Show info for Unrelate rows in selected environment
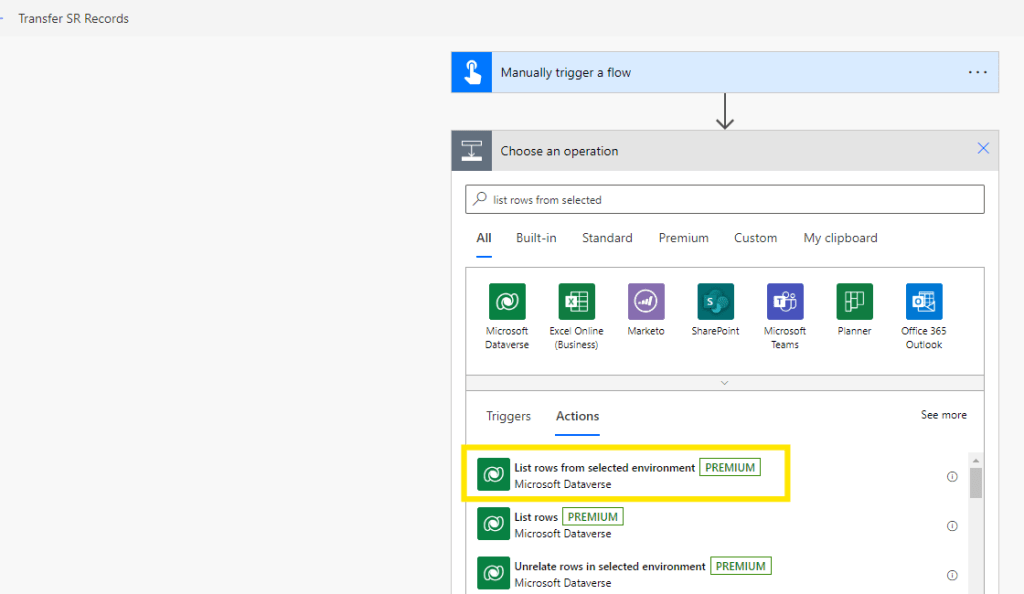1024x594 pixels. (x=952, y=575)
